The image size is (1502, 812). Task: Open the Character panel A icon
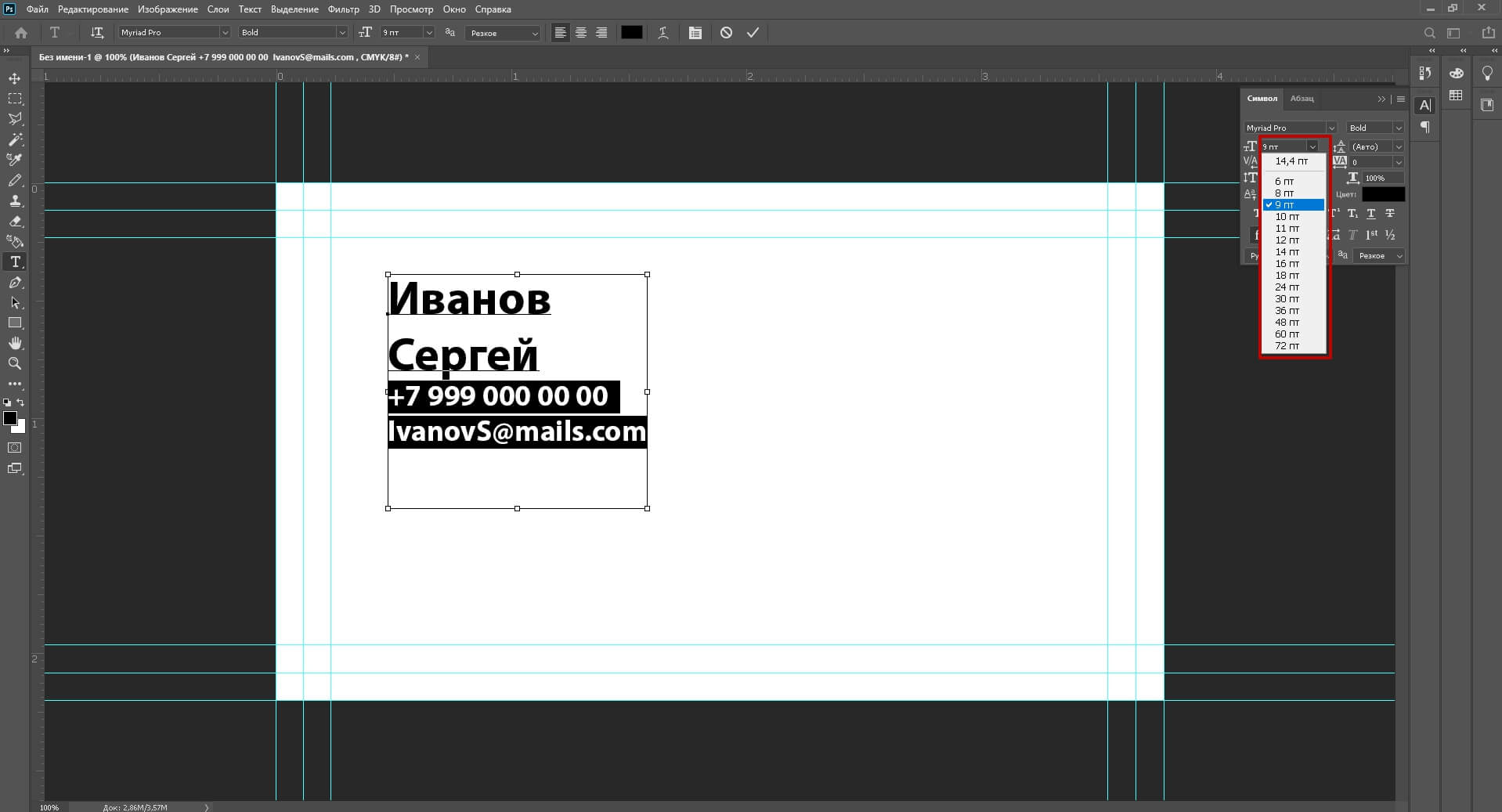tap(1425, 105)
